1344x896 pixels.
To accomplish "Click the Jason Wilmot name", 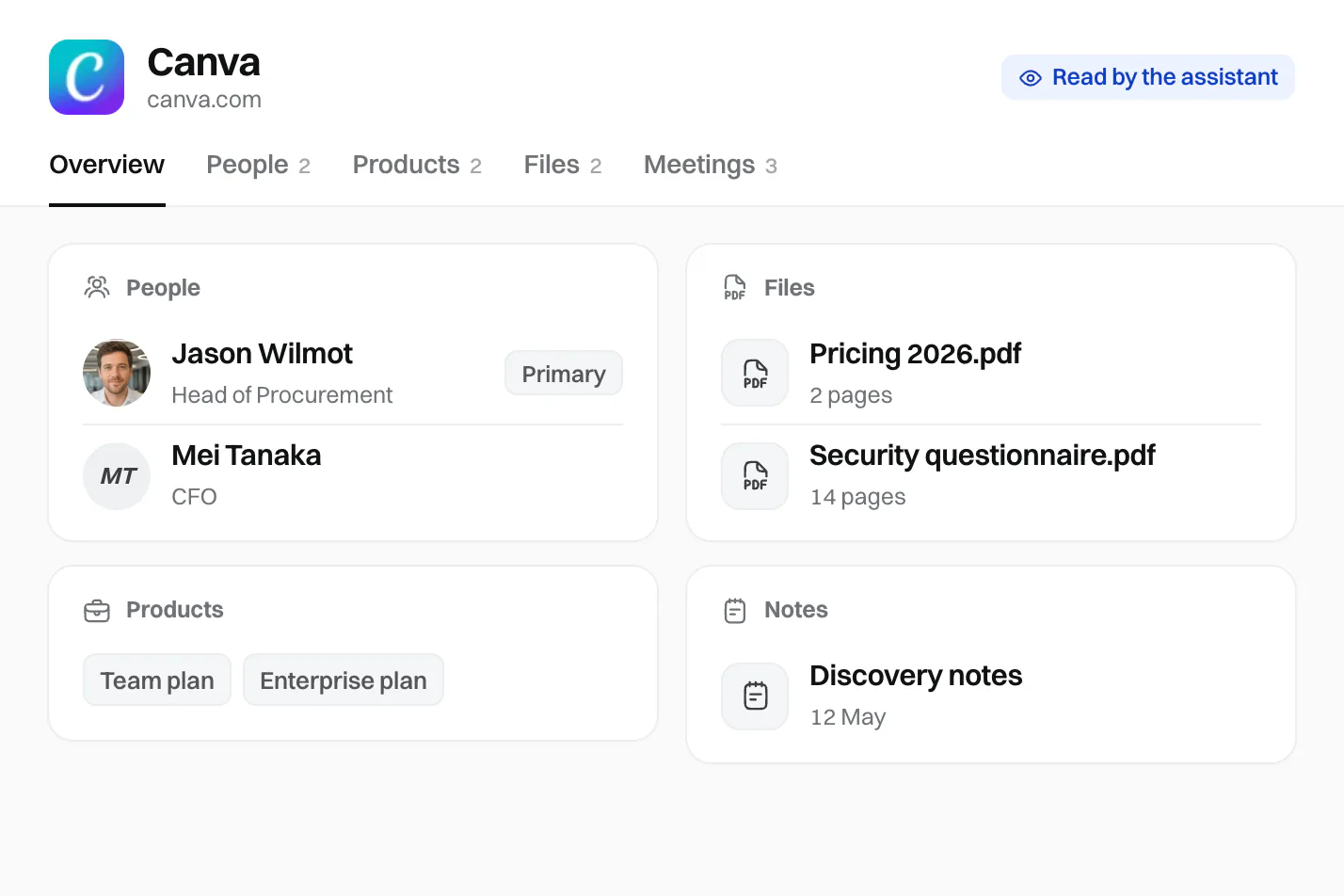I will (262, 354).
